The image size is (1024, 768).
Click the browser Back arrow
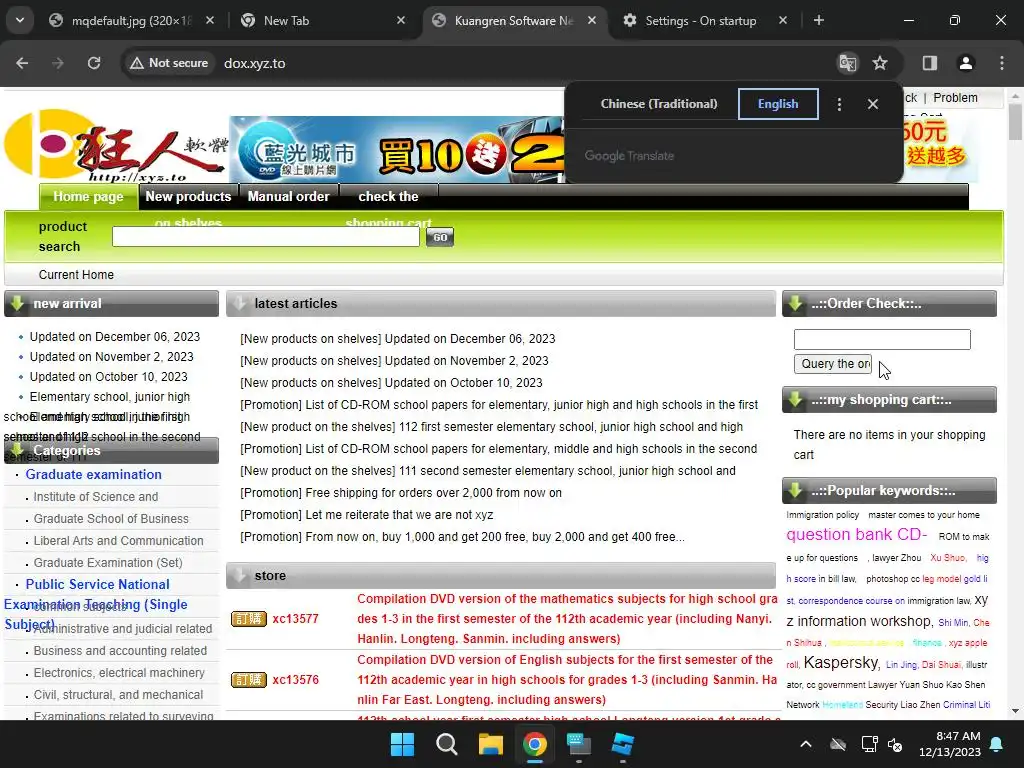point(22,63)
